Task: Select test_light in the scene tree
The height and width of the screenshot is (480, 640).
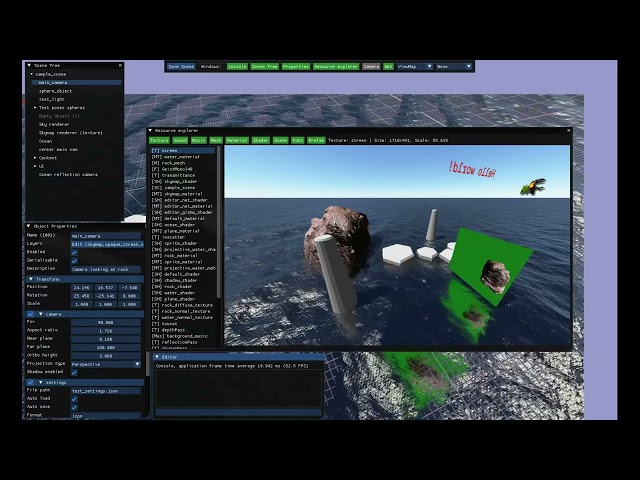Action: click(51, 99)
